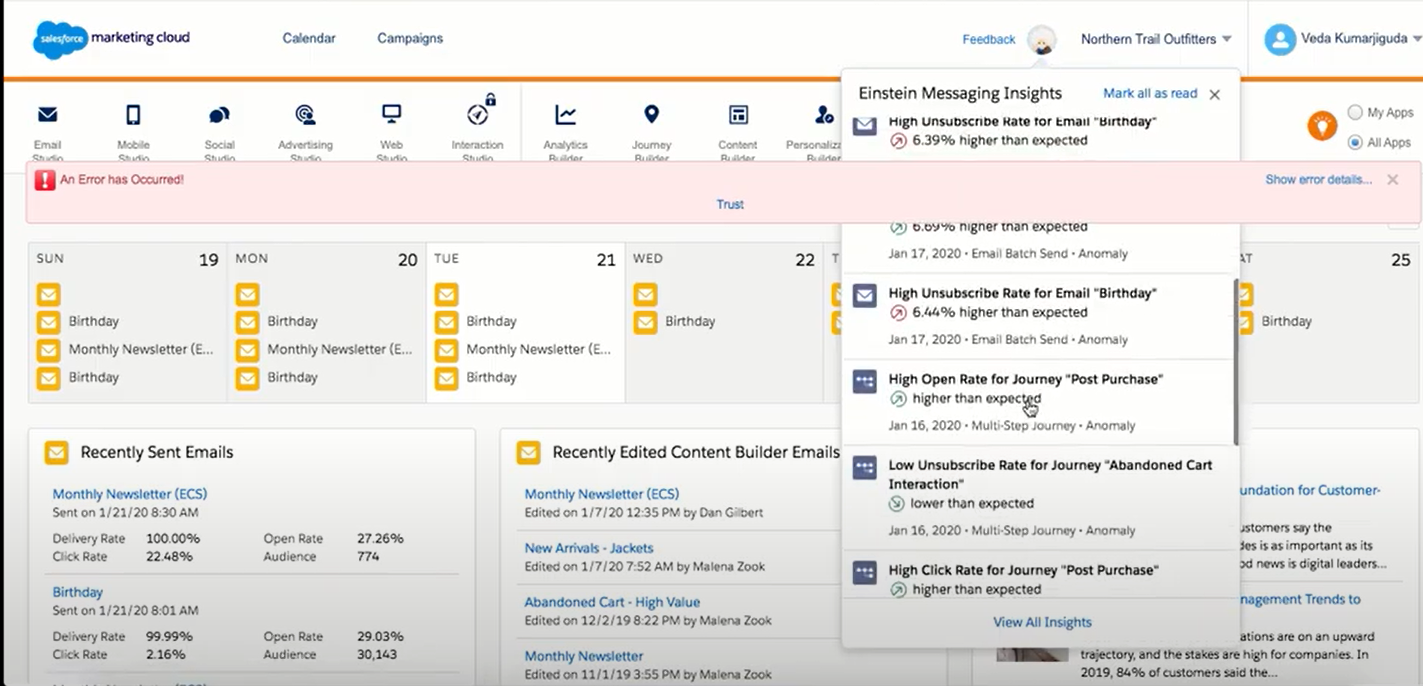Screen dimensions: 1423x686
Task: Click the lightbulb apps toggle icon
Action: pyautogui.click(x=1322, y=126)
